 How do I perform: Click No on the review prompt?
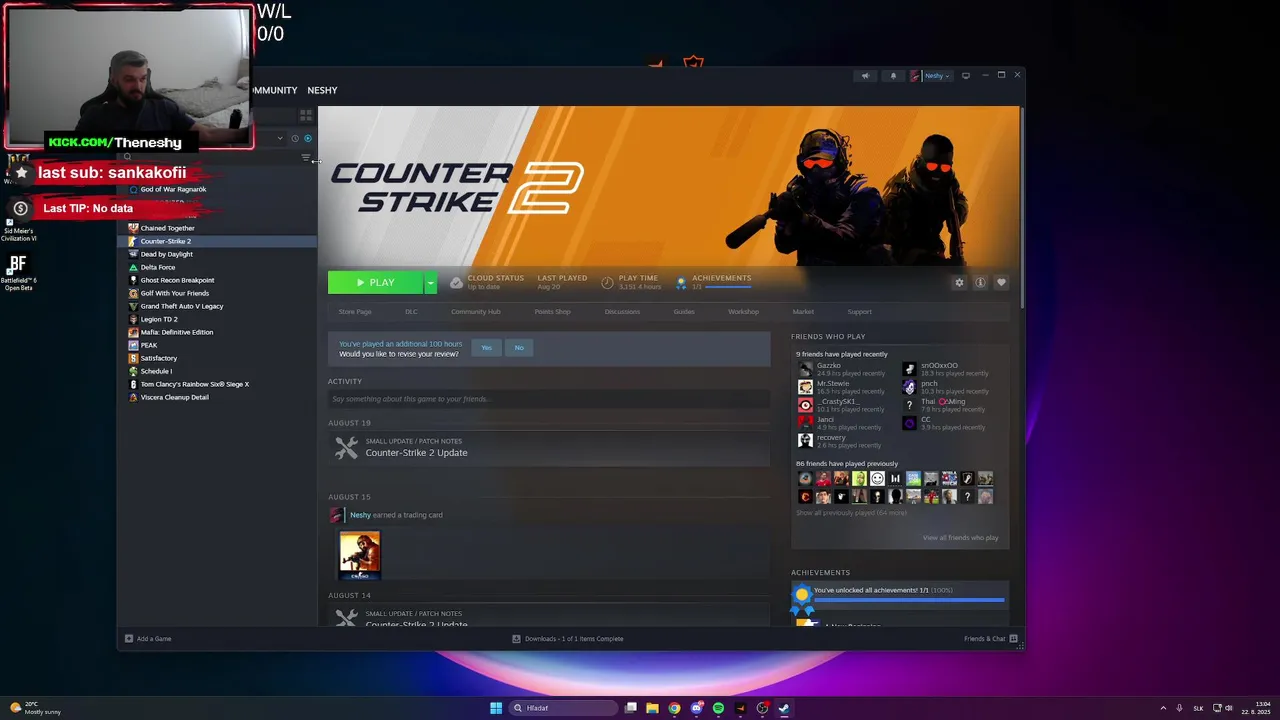click(x=519, y=348)
